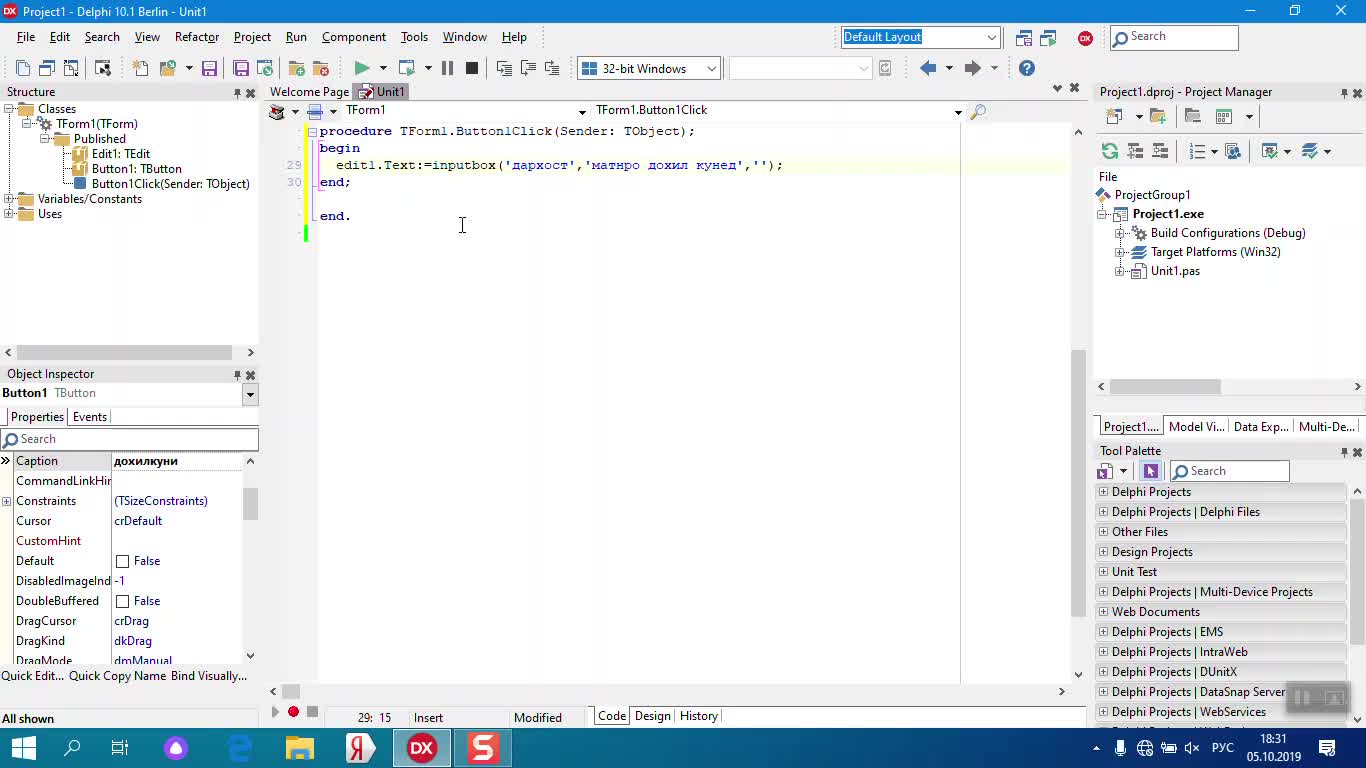Click Add Existing Project folder icon

click(x=1158, y=116)
